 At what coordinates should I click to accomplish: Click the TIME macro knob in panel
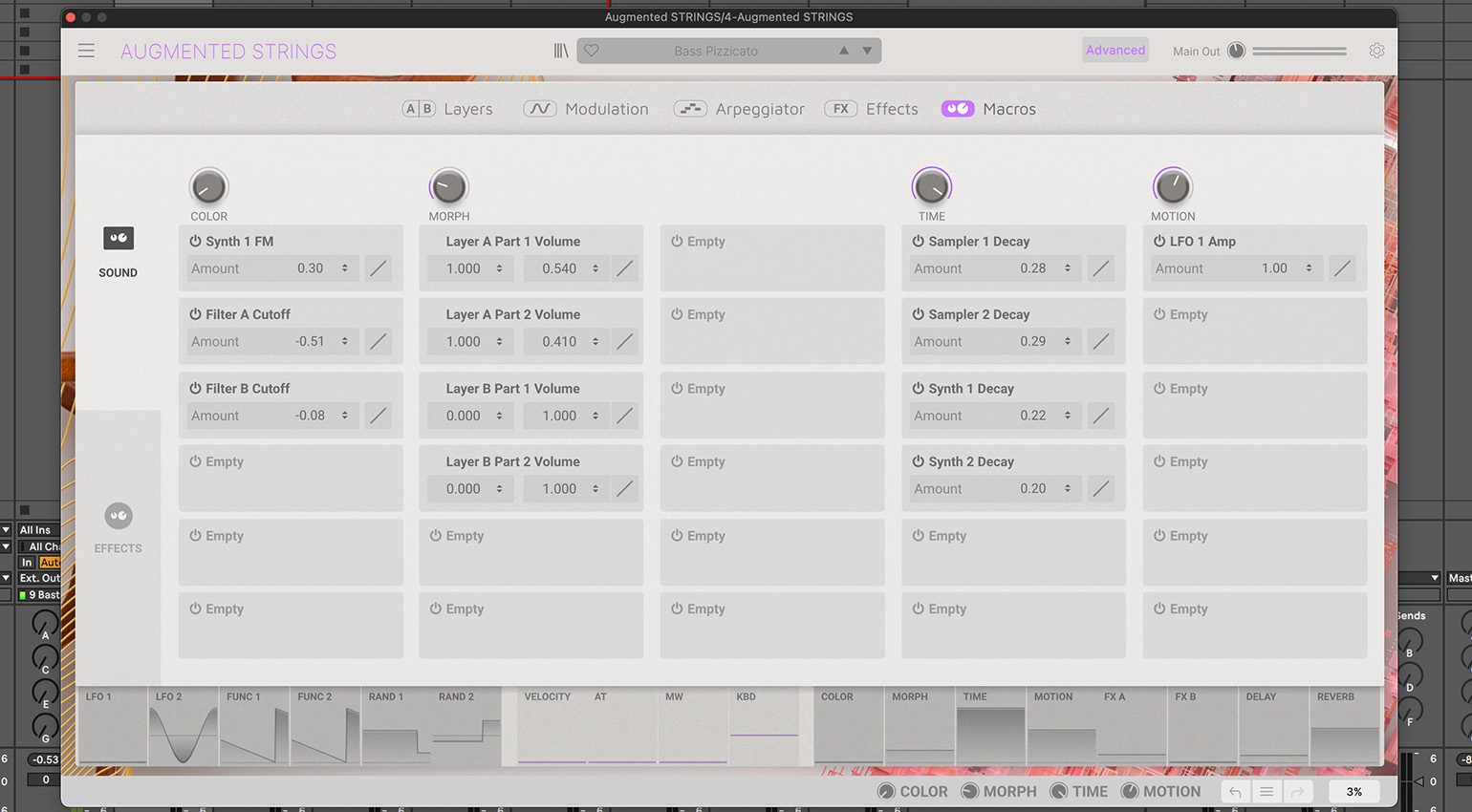pyautogui.click(x=932, y=186)
